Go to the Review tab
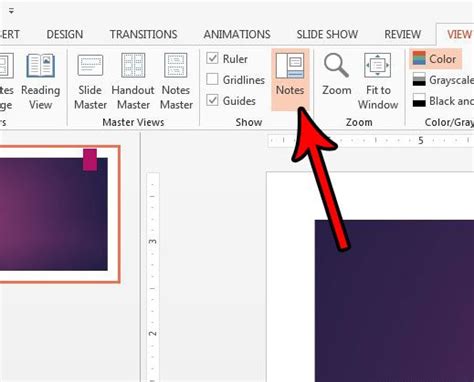The height and width of the screenshot is (382, 474). (403, 34)
